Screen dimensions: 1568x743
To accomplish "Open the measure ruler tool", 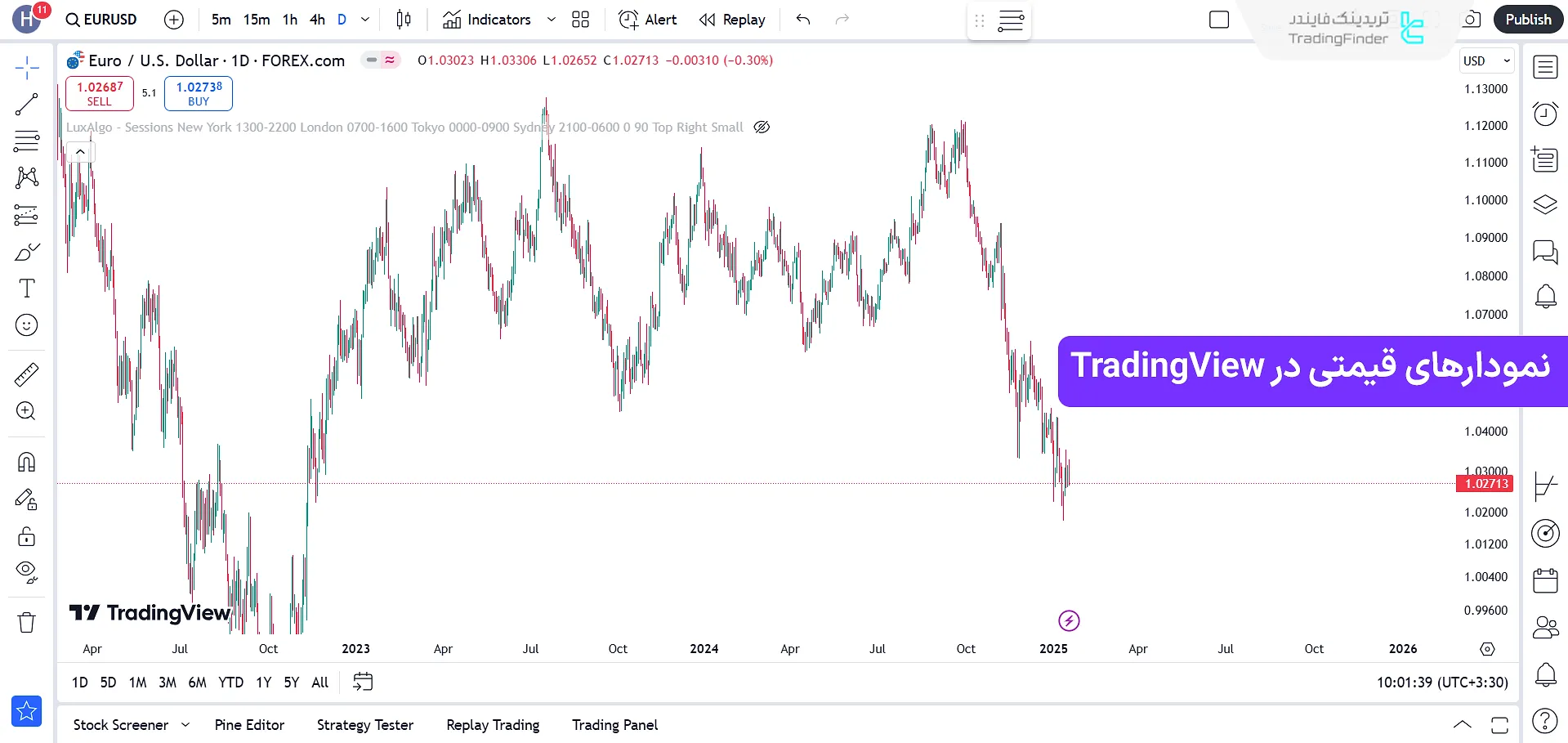I will [x=26, y=374].
